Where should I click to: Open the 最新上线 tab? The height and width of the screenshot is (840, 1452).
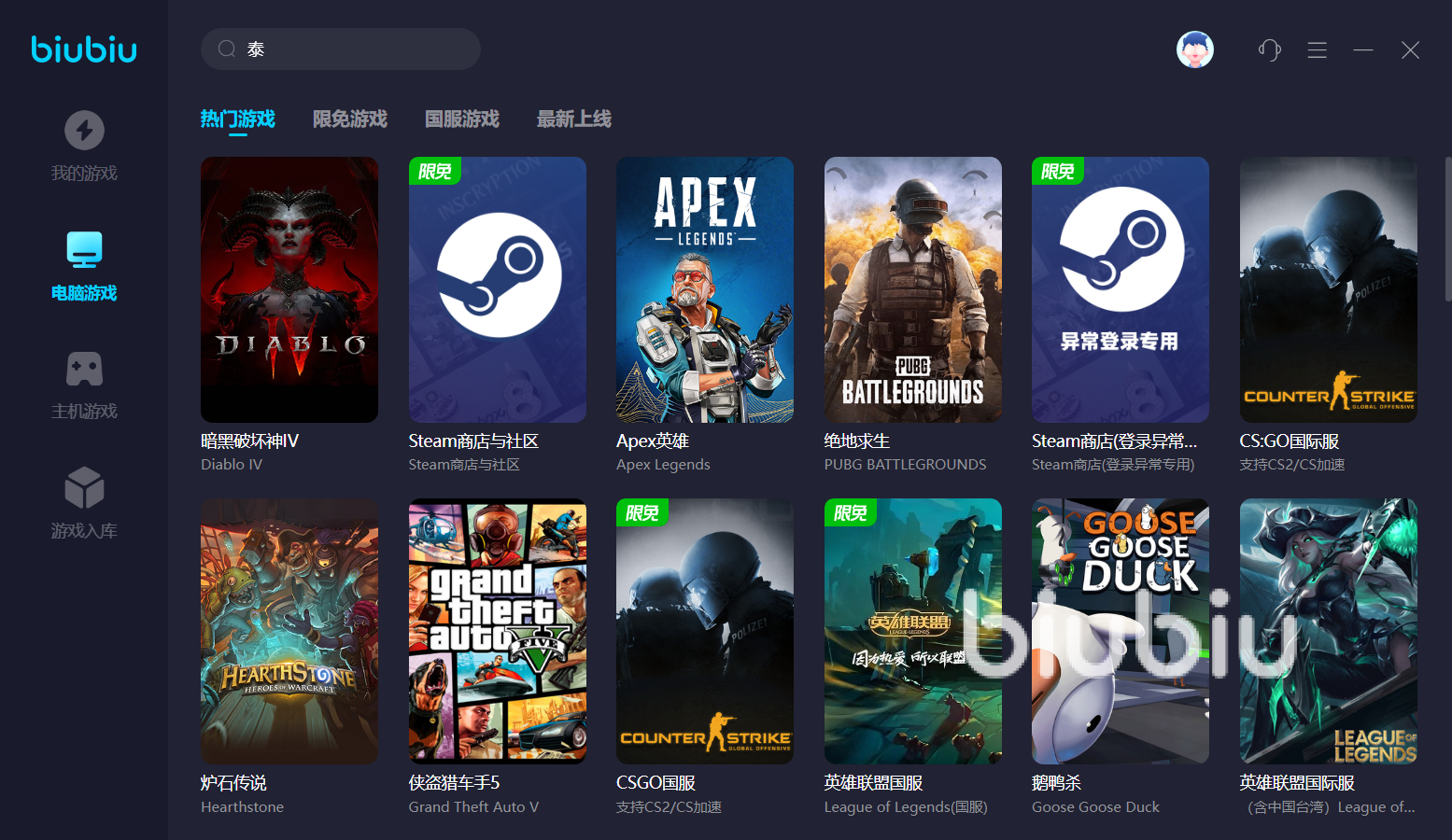(x=573, y=119)
